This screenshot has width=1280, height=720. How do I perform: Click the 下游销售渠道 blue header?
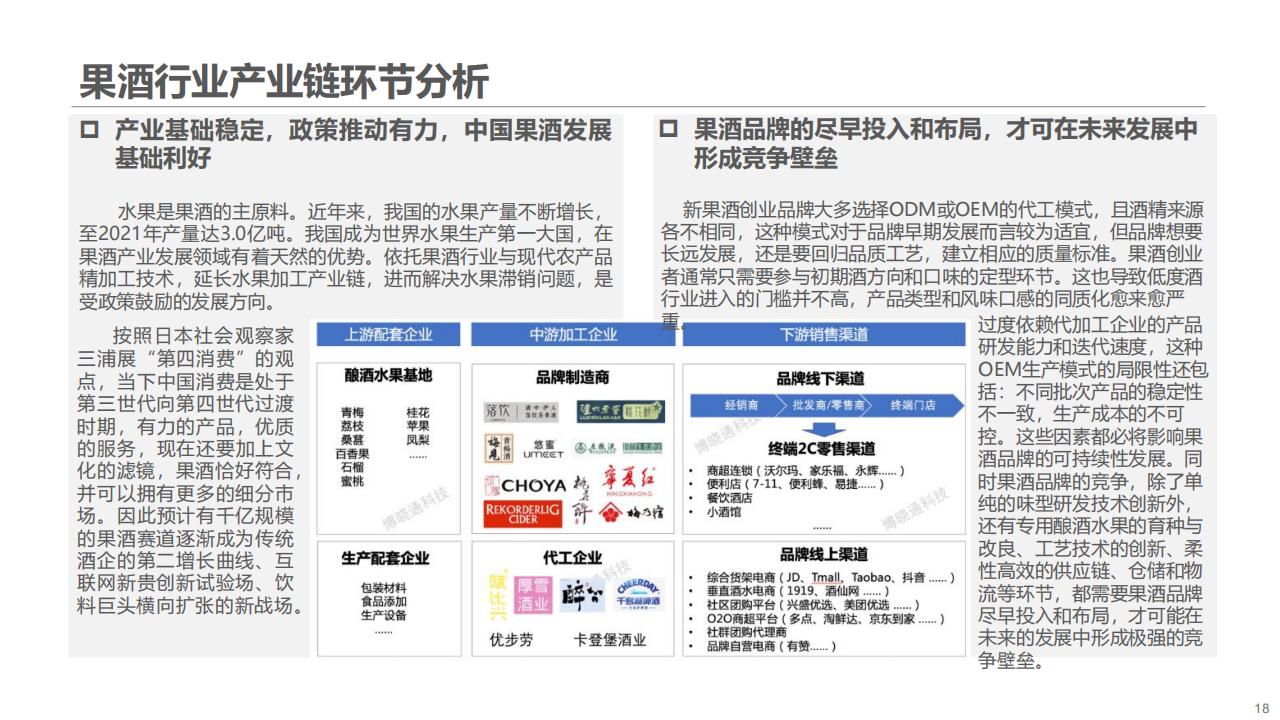click(822, 335)
